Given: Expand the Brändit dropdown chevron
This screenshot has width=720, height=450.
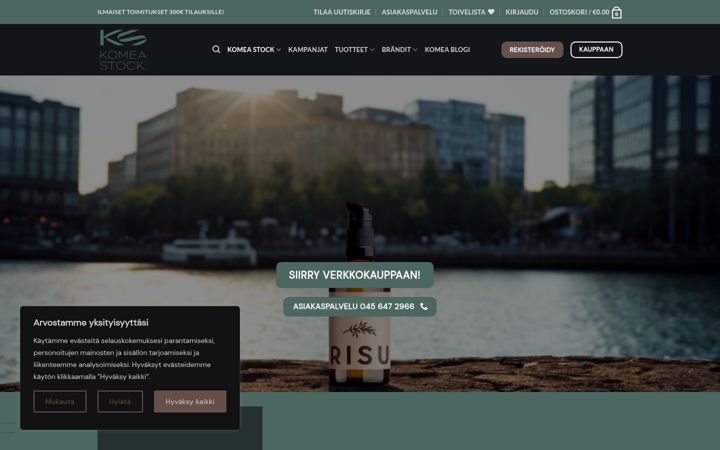Looking at the screenshot, I should pyautogui.click(x=415, y=50).
